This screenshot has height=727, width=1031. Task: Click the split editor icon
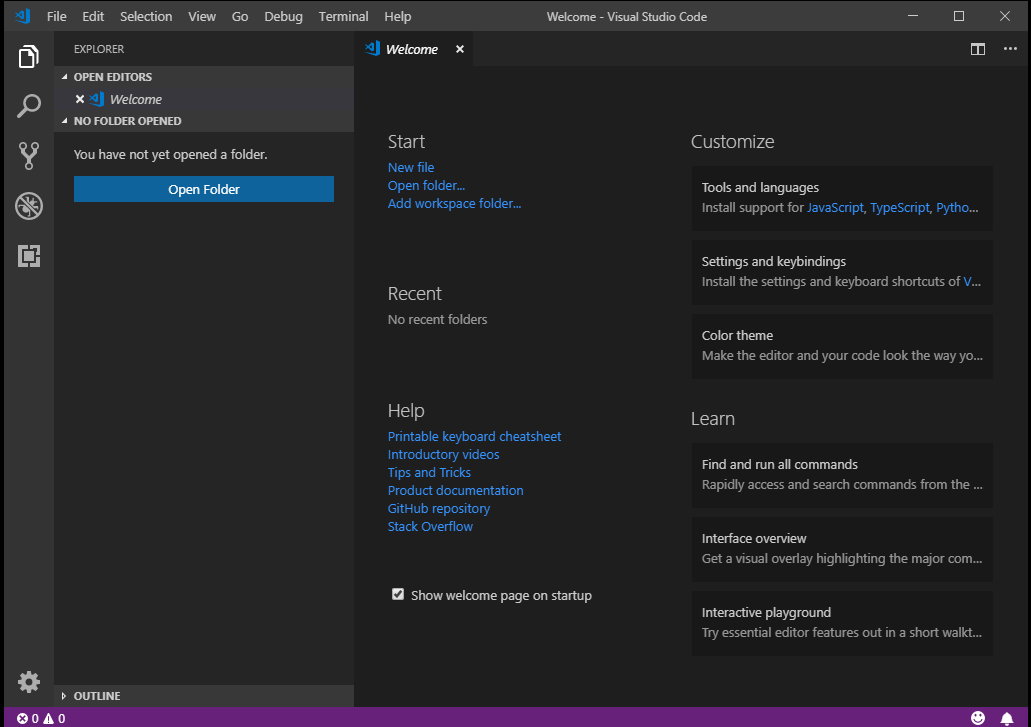click(978, 49)
